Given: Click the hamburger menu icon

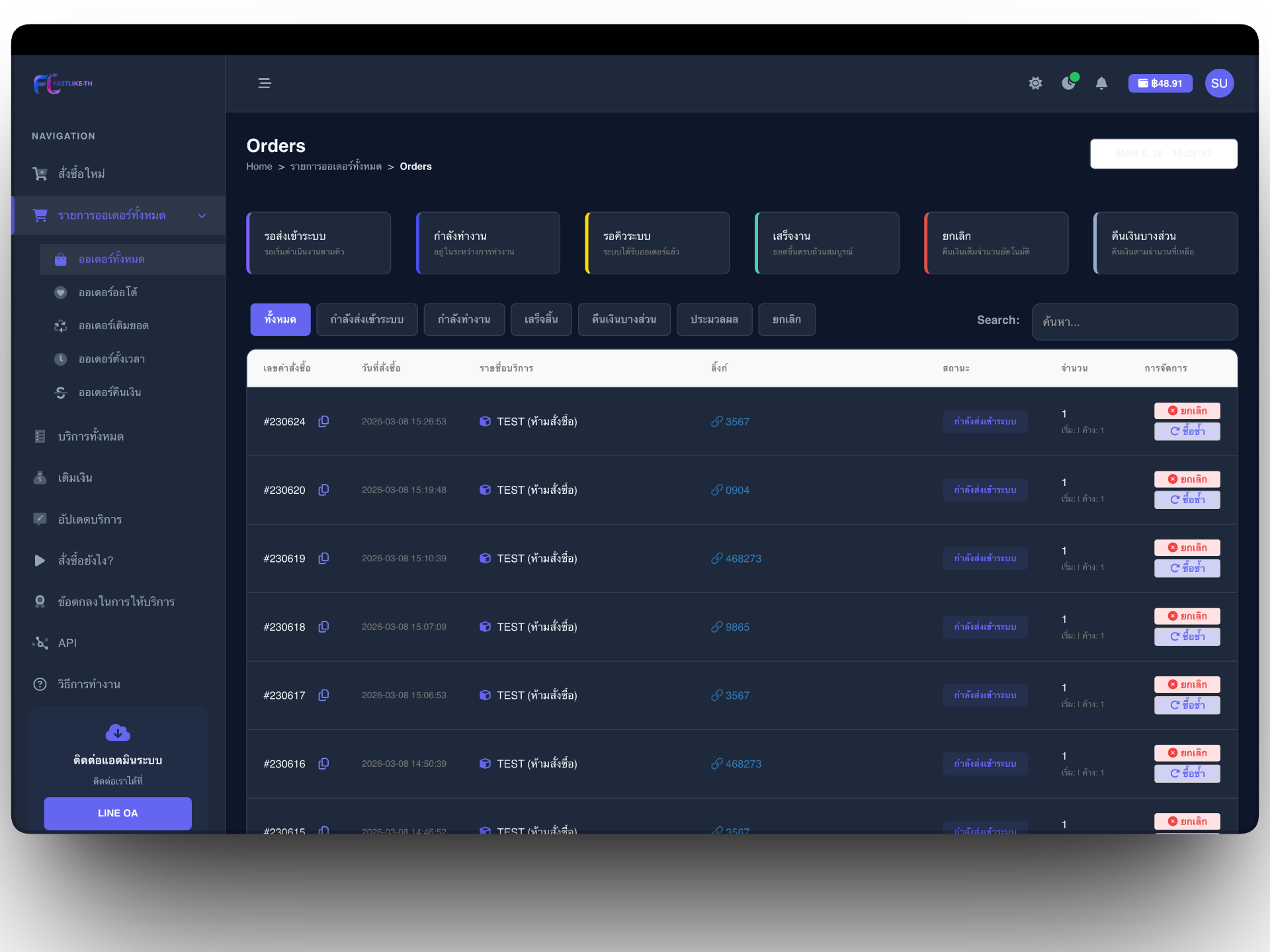Looking at the screenshot, I should tap(264, 83).
